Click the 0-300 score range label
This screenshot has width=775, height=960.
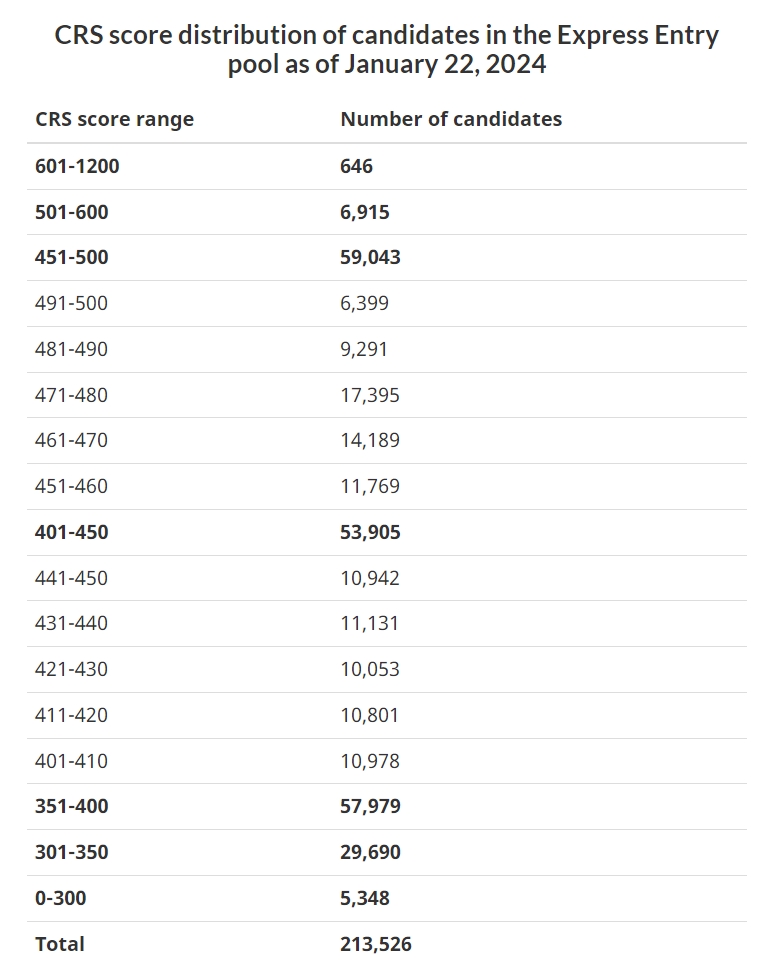(60, 898)
